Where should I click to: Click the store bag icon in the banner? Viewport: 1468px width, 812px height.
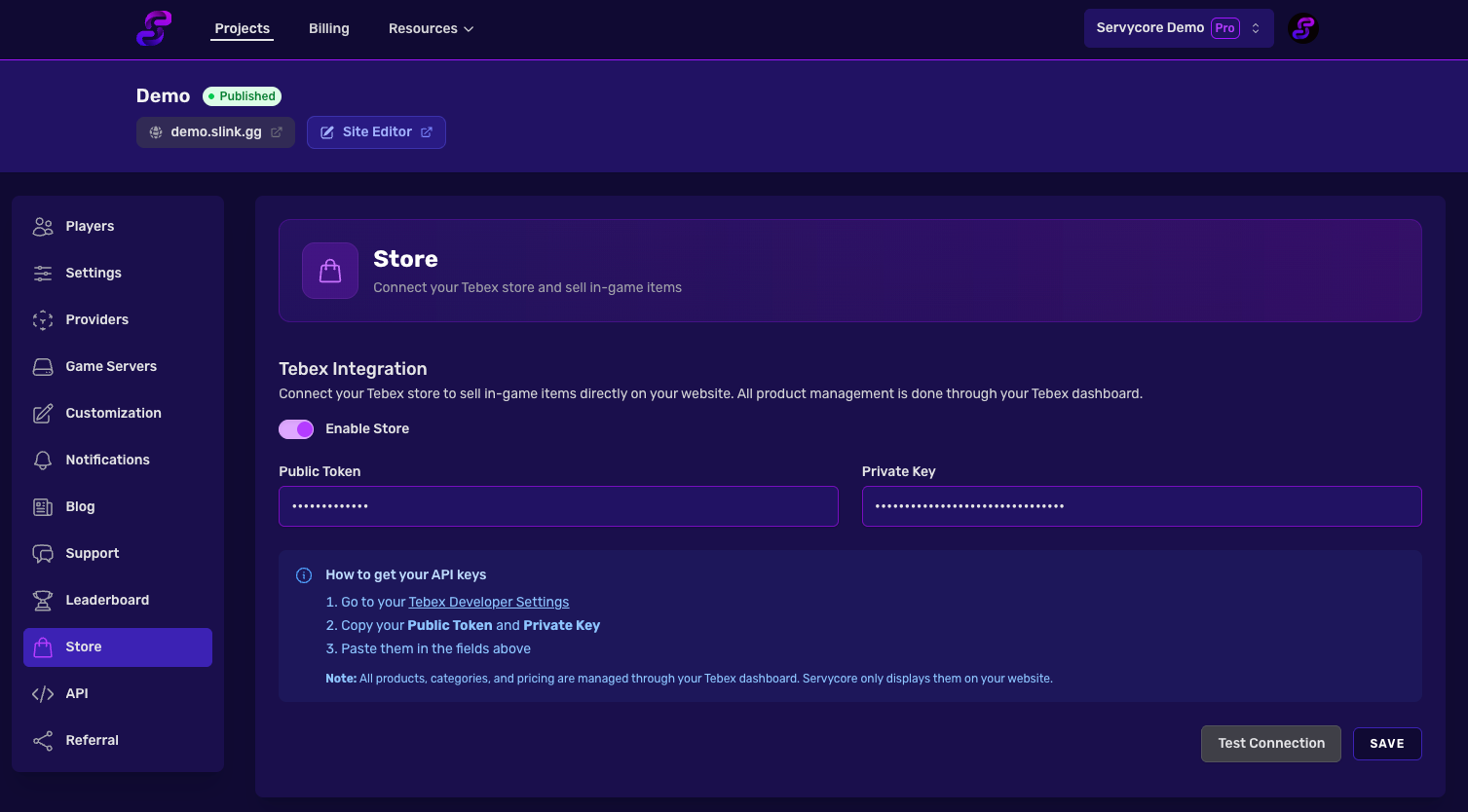329,271
